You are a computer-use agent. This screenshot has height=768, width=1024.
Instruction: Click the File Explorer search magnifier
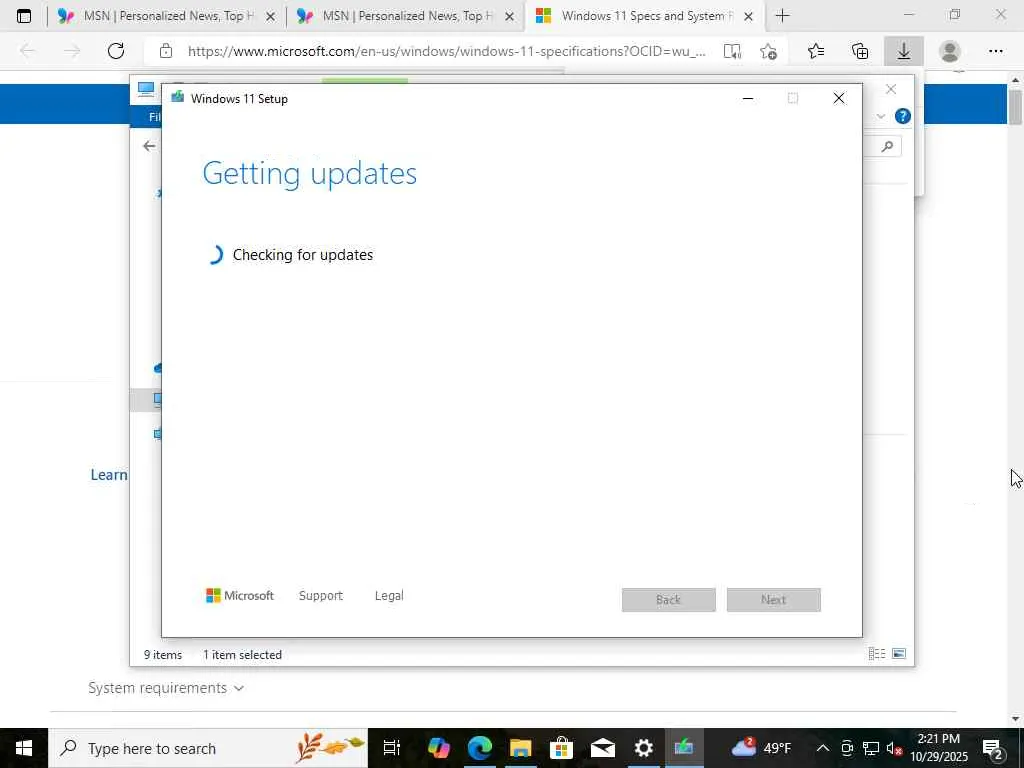[x=887, y=146]
